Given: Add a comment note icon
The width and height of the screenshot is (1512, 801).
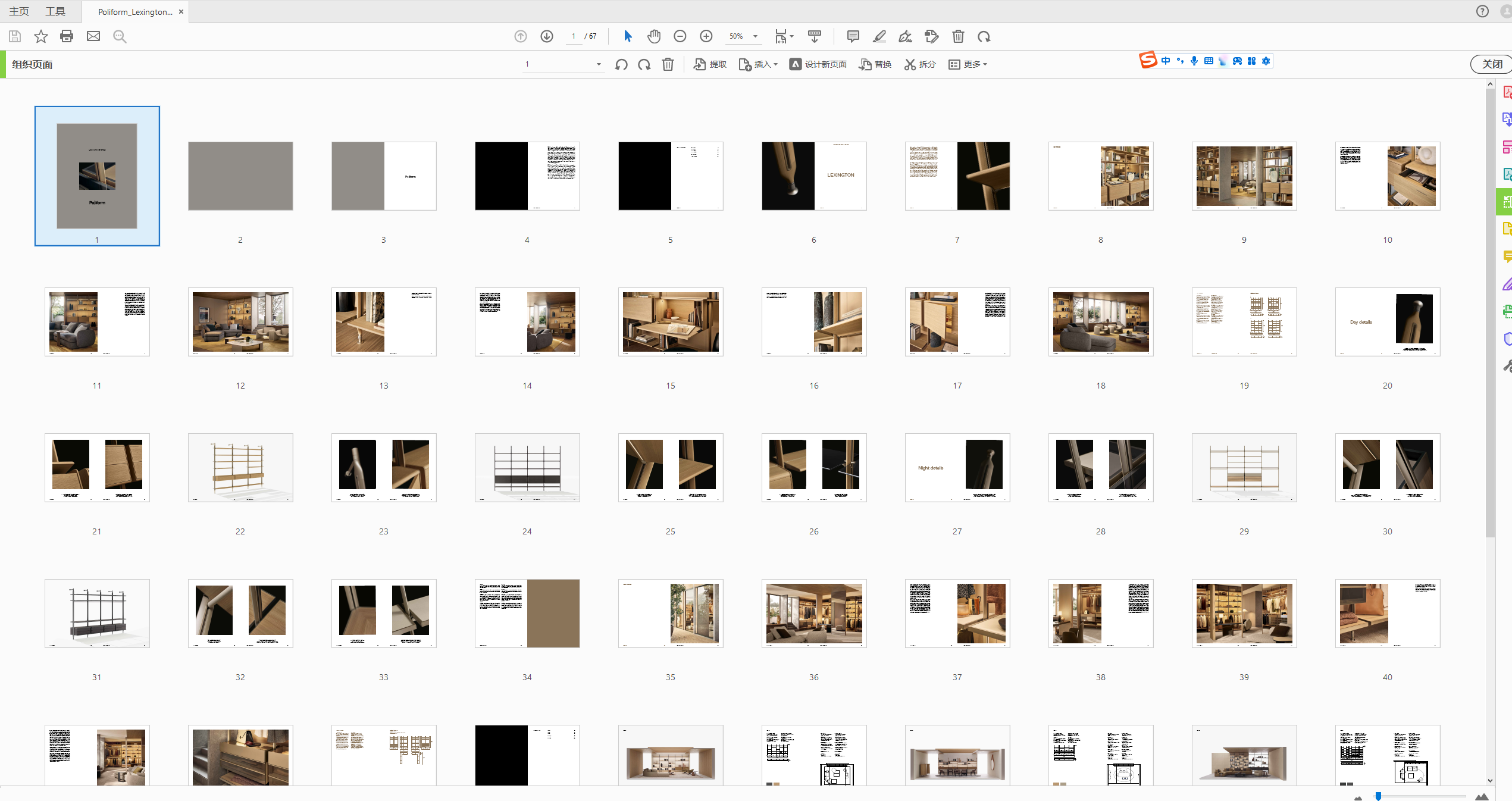Looking at the screenshot, I should (x=853, y=36).
